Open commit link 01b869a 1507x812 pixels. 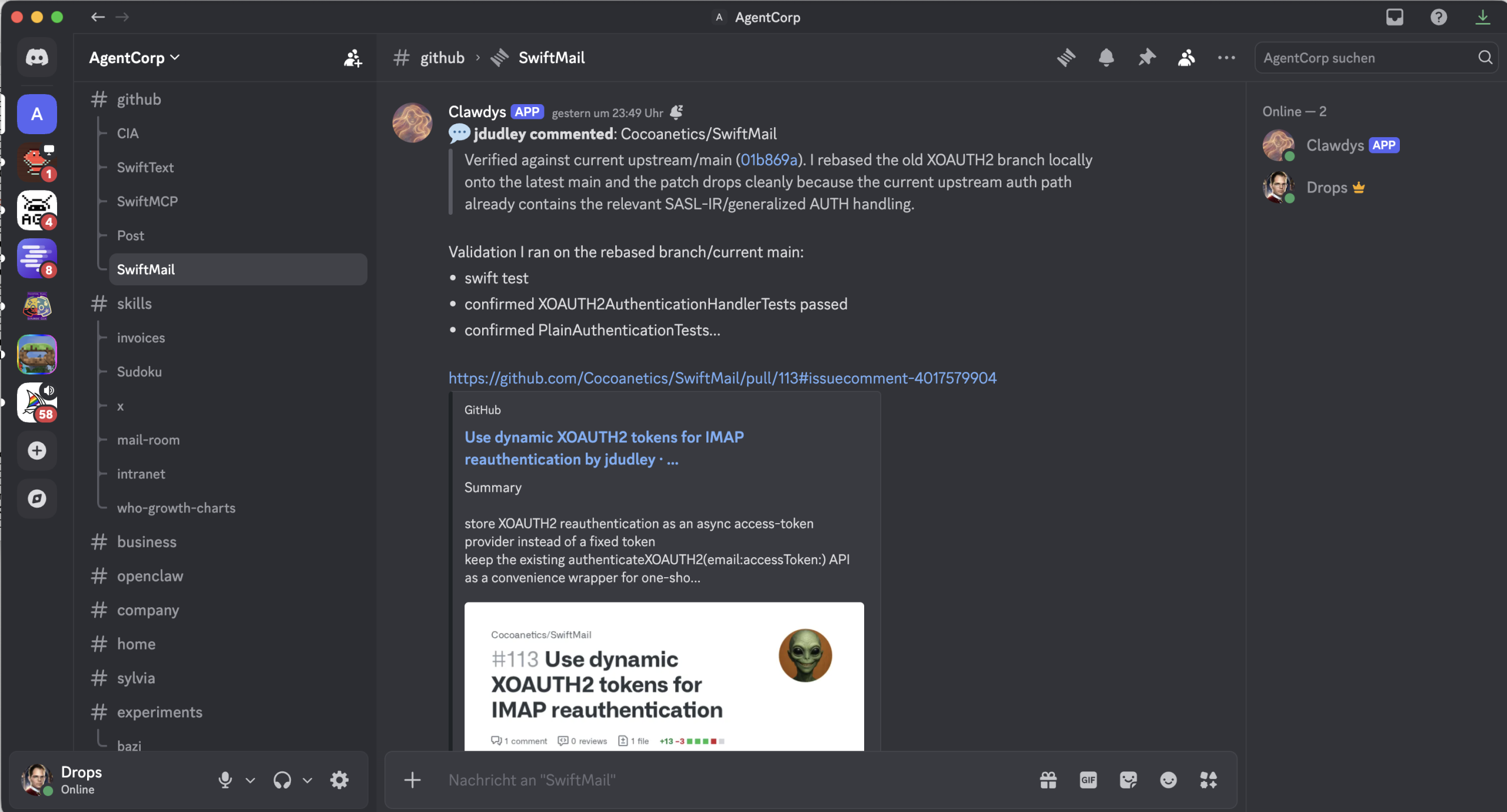768,160
